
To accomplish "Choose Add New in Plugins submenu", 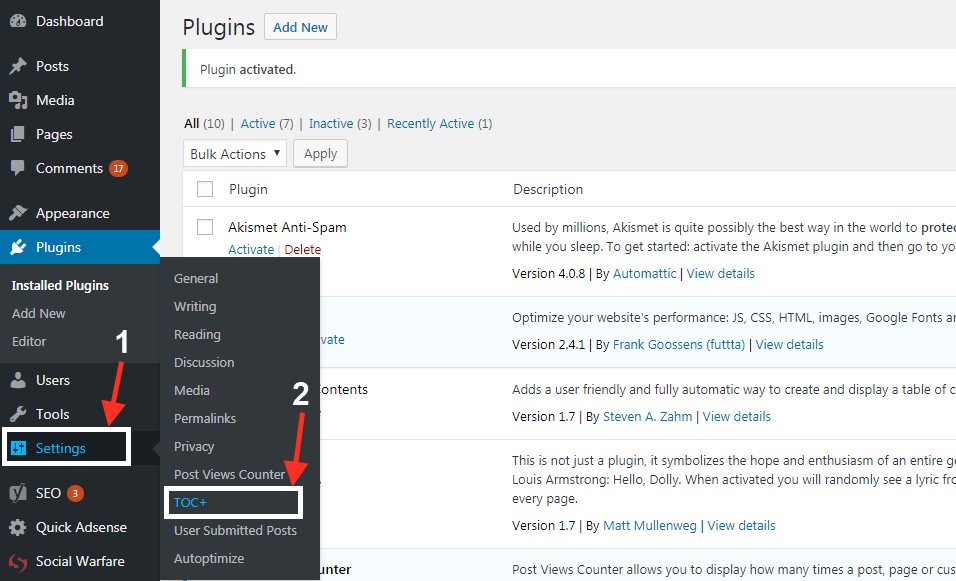I will coord(38,313).
